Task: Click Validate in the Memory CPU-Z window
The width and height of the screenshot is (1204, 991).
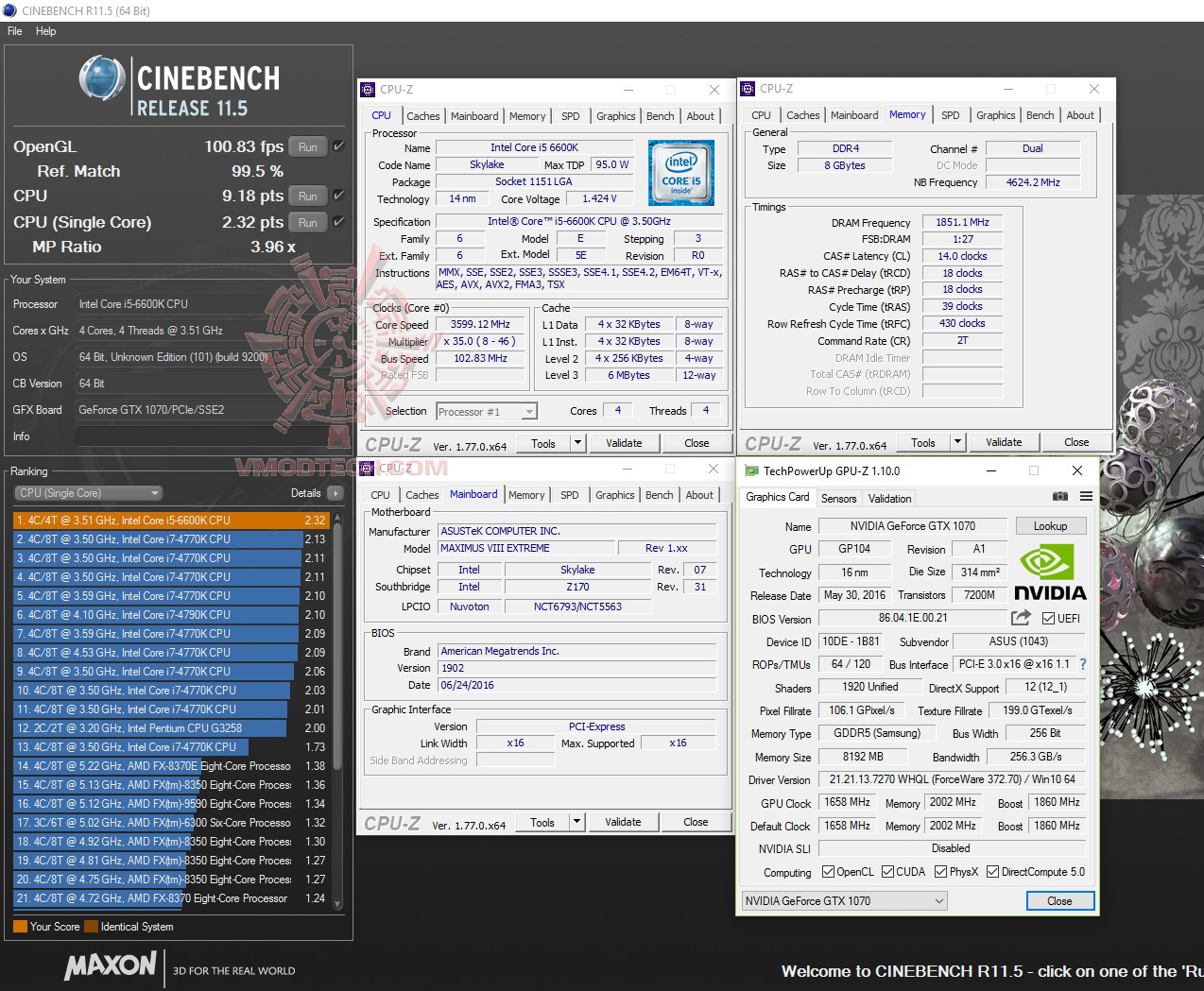Action: pyautogui.click(x=1004, y=442)
